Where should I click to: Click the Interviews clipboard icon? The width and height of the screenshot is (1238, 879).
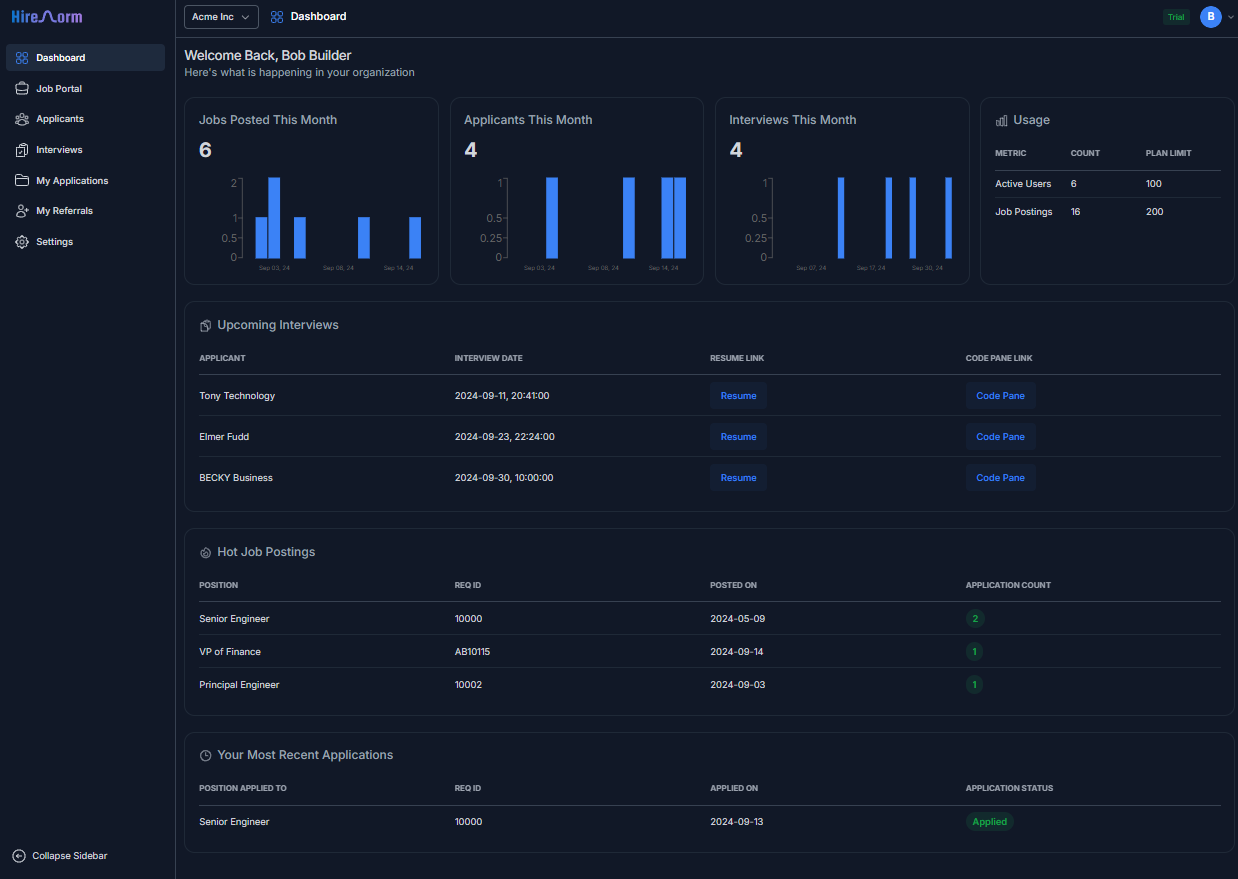22,150
